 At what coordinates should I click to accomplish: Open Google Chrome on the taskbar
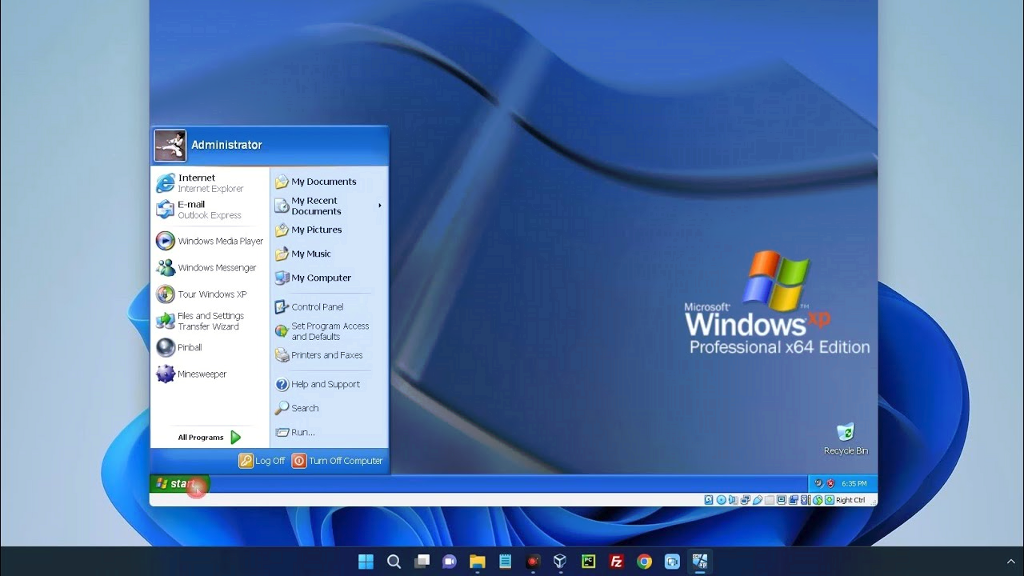click(644, 561)
